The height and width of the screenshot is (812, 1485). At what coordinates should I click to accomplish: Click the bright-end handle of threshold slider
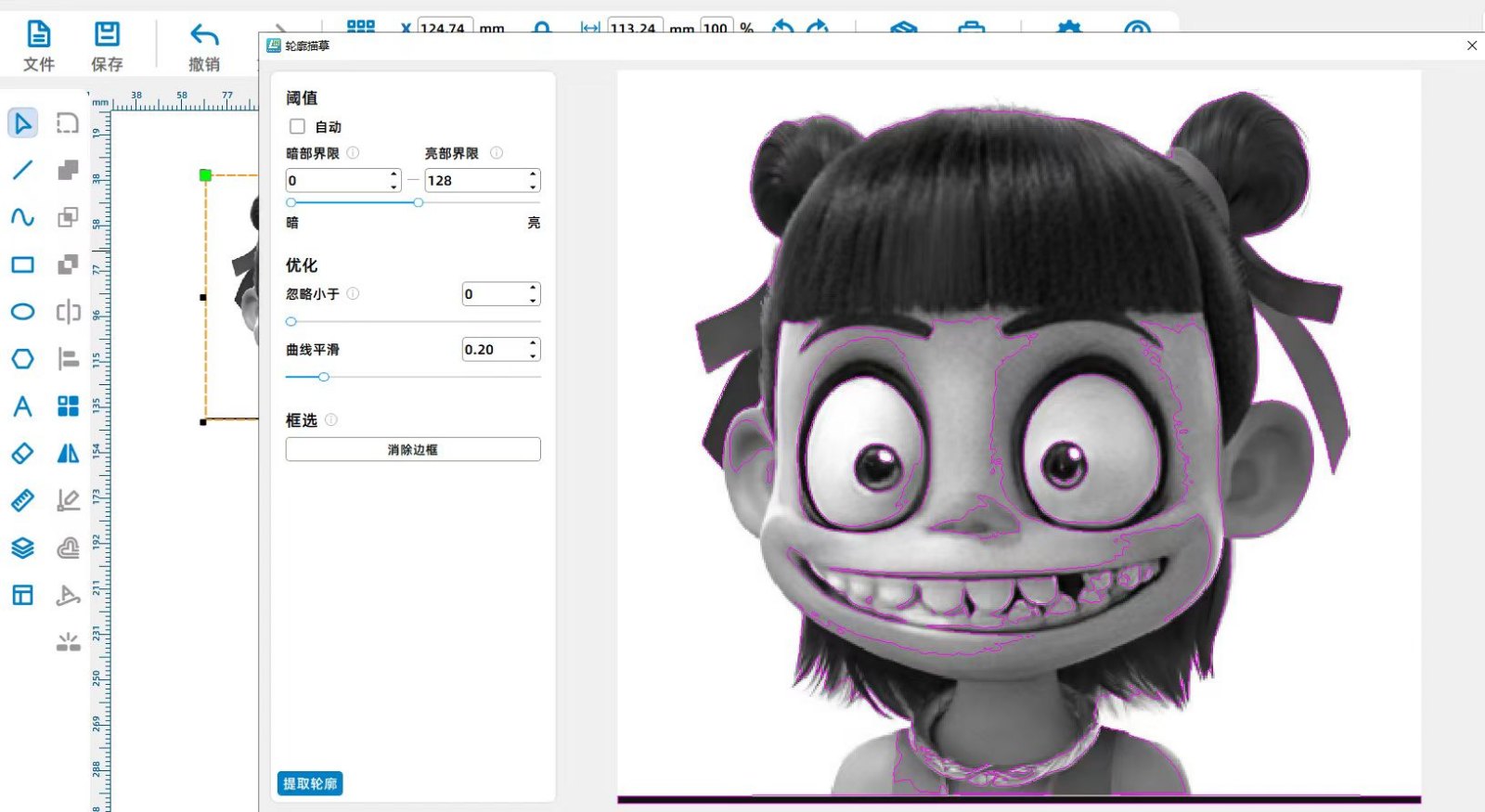coord(419,202)
